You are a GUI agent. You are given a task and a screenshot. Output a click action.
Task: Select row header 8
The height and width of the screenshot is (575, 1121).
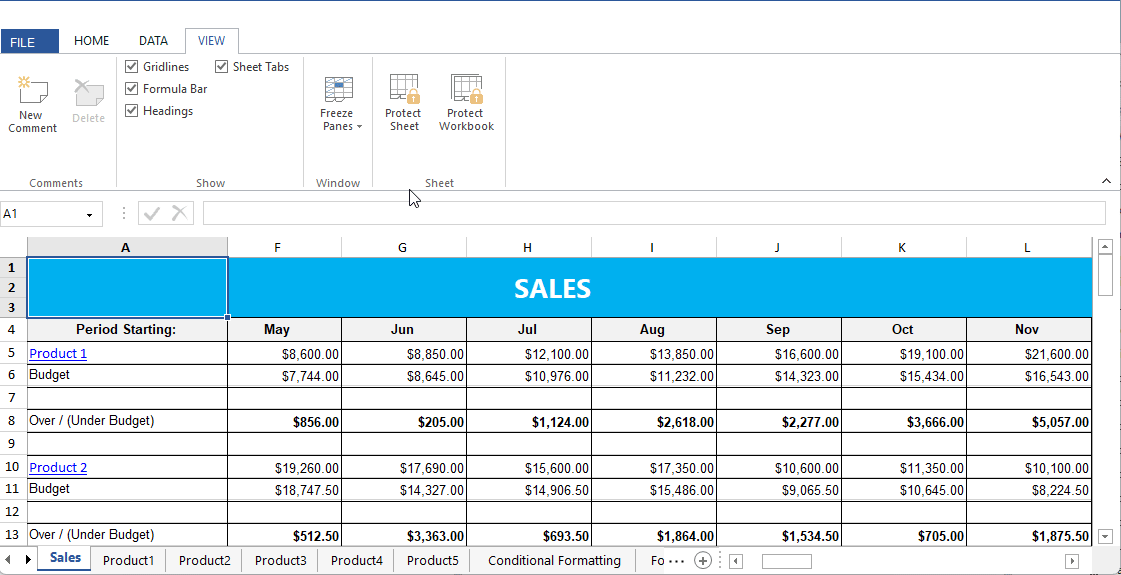click(x=13, y=421)
